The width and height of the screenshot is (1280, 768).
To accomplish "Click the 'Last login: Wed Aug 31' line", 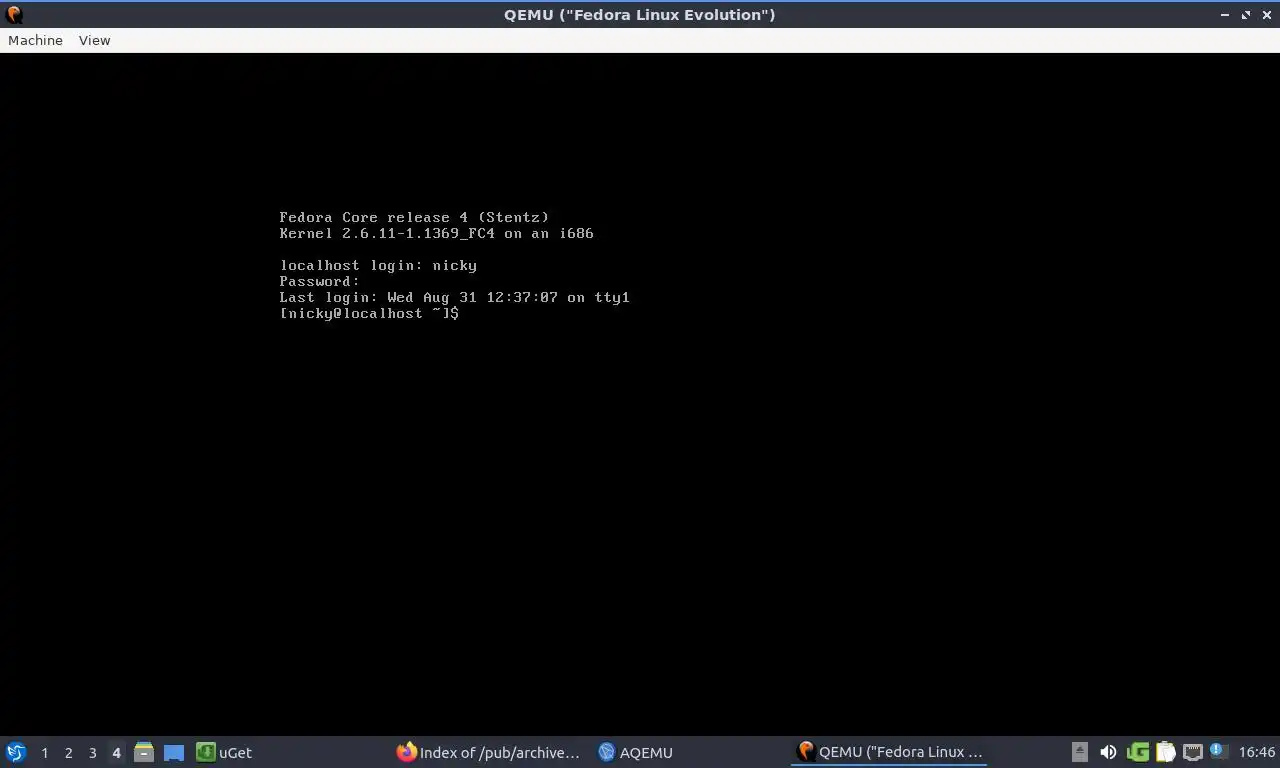I will [454, 297].
